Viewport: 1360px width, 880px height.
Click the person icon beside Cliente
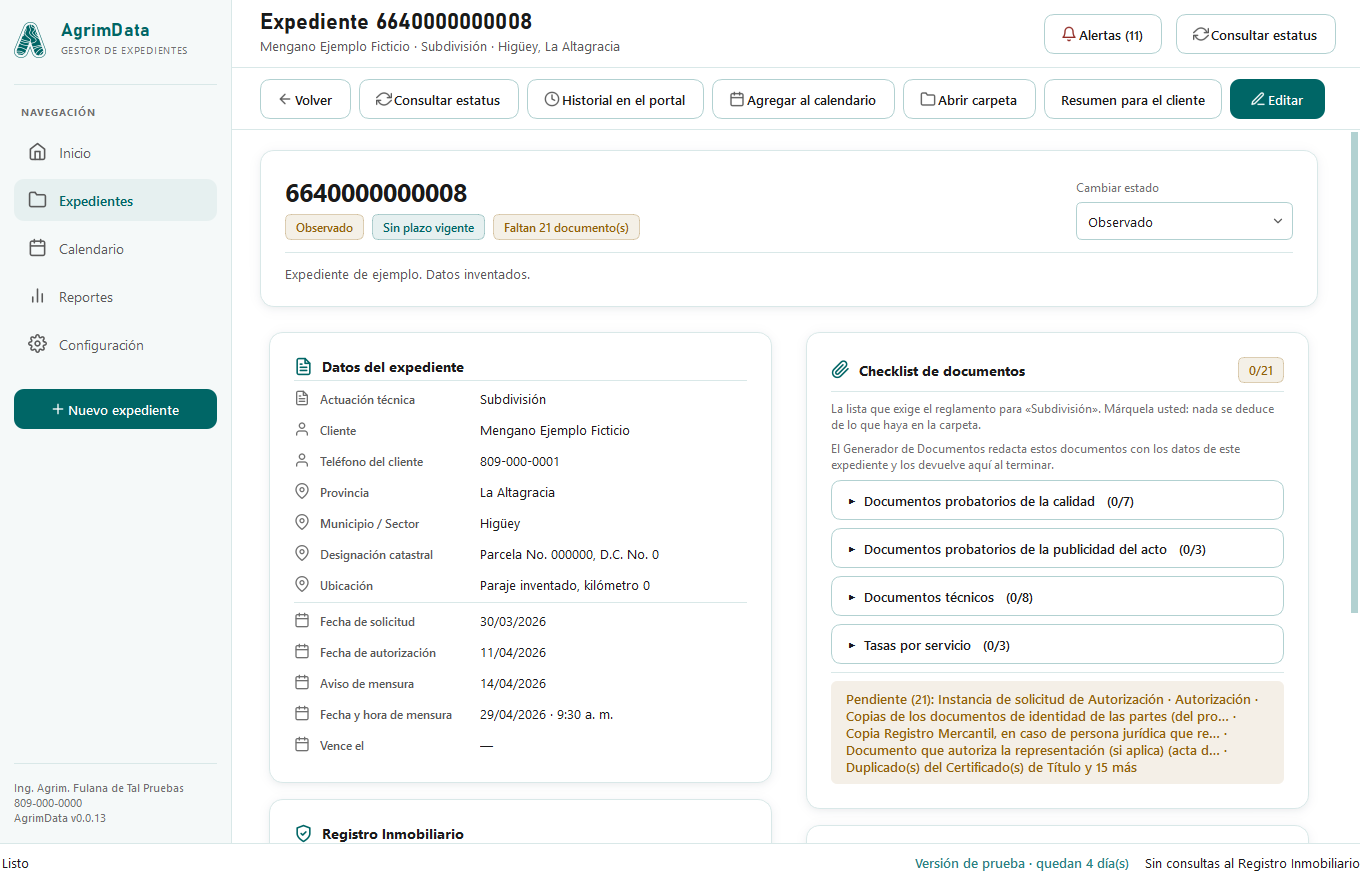point(302,430)
